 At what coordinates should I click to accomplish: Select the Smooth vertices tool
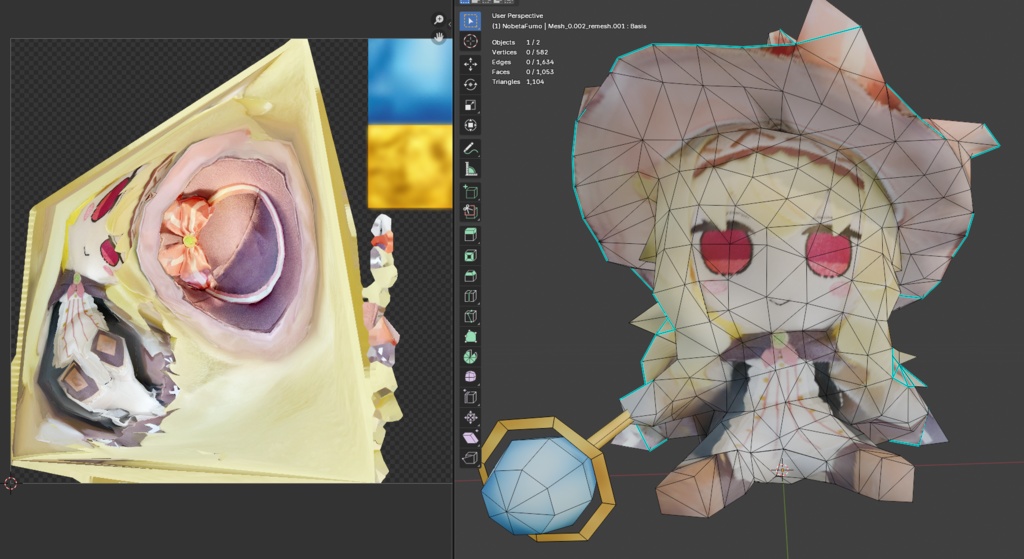pyautogui.click(x=470, y=377)
